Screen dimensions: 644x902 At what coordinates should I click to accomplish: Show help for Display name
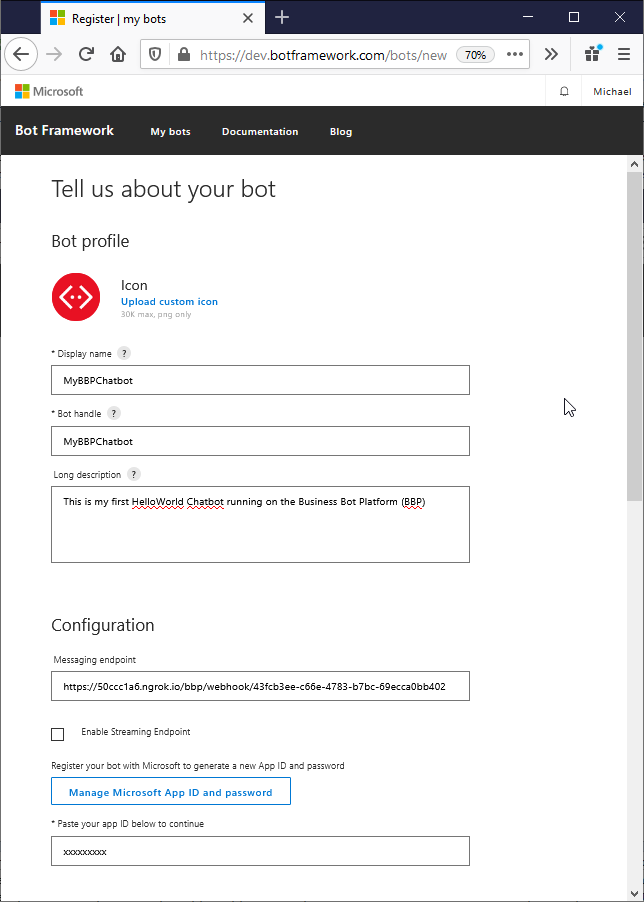(124, 353)
